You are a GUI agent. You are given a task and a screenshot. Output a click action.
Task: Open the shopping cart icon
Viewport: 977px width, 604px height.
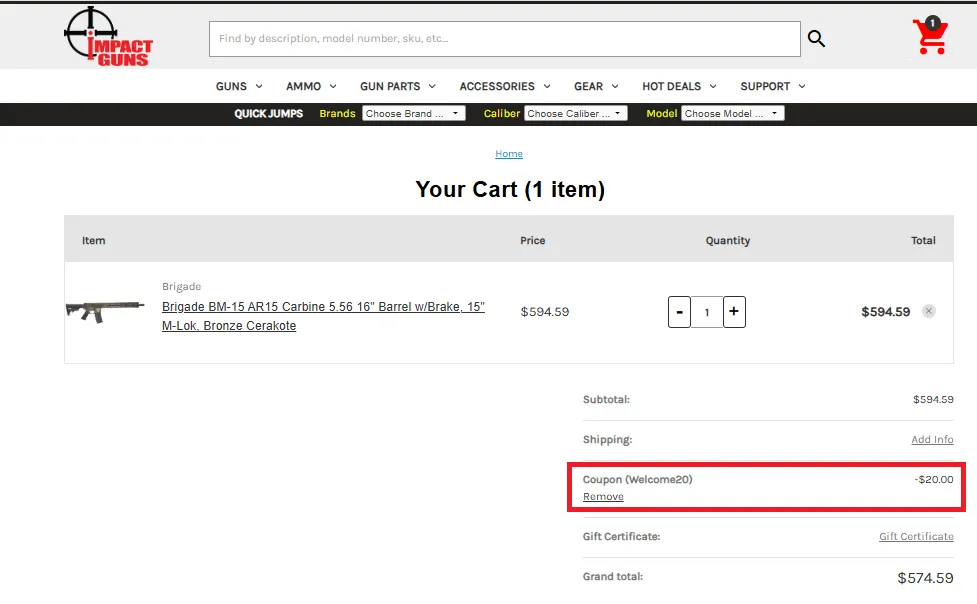point(930,35)
